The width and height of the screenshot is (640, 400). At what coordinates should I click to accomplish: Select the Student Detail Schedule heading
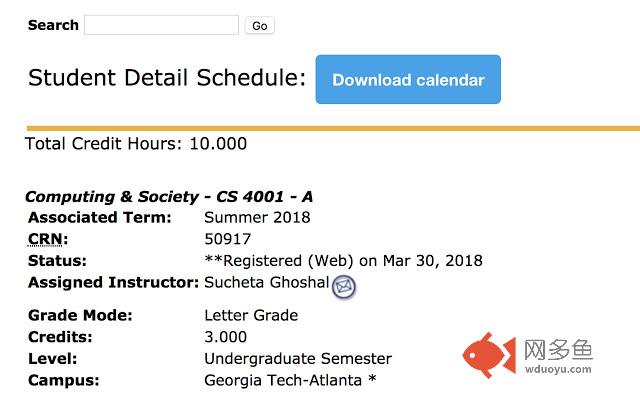click(x=167, y=78)
